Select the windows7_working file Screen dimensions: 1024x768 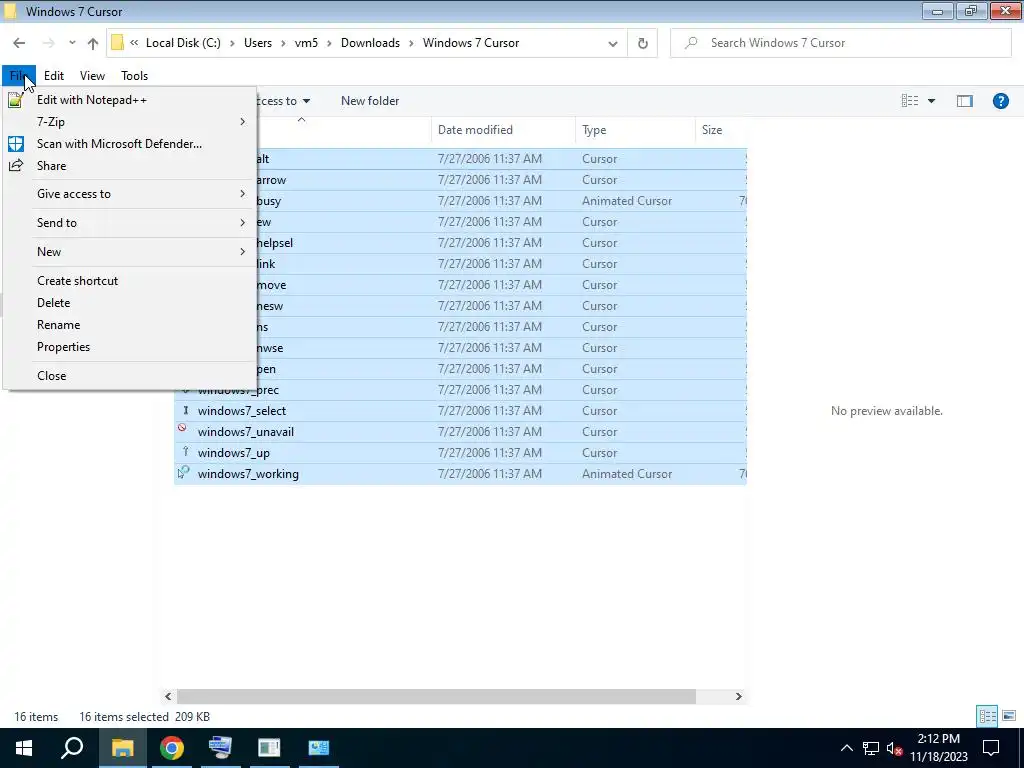(460, 474)
